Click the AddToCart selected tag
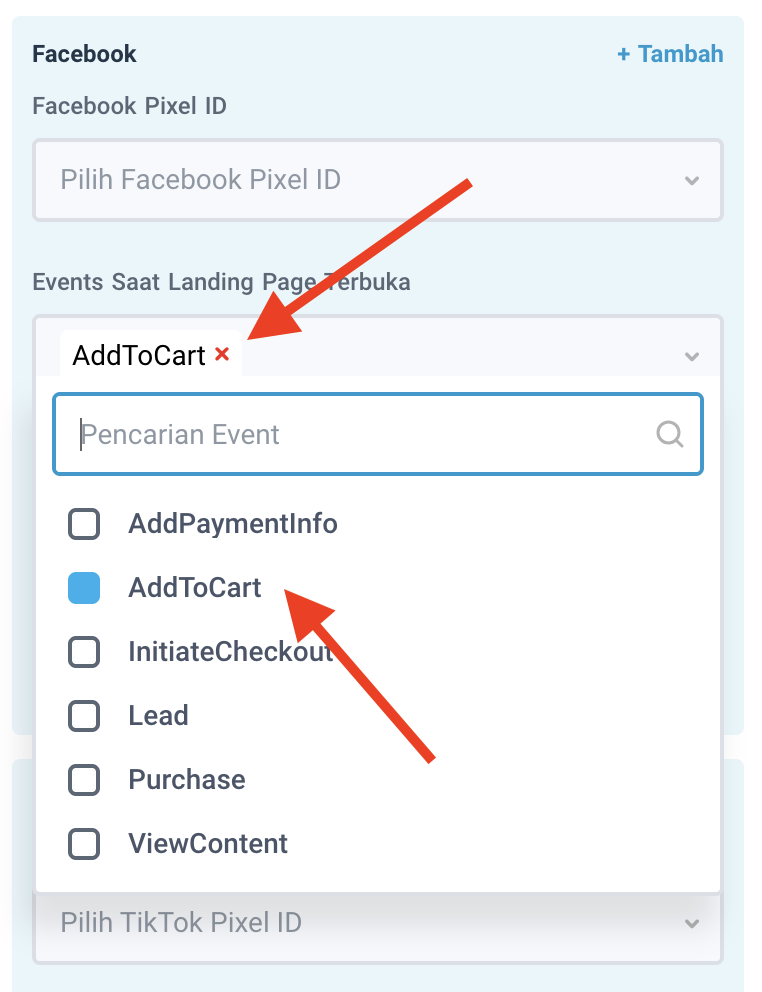The image size is (762, 992). (x=139, y=355)
